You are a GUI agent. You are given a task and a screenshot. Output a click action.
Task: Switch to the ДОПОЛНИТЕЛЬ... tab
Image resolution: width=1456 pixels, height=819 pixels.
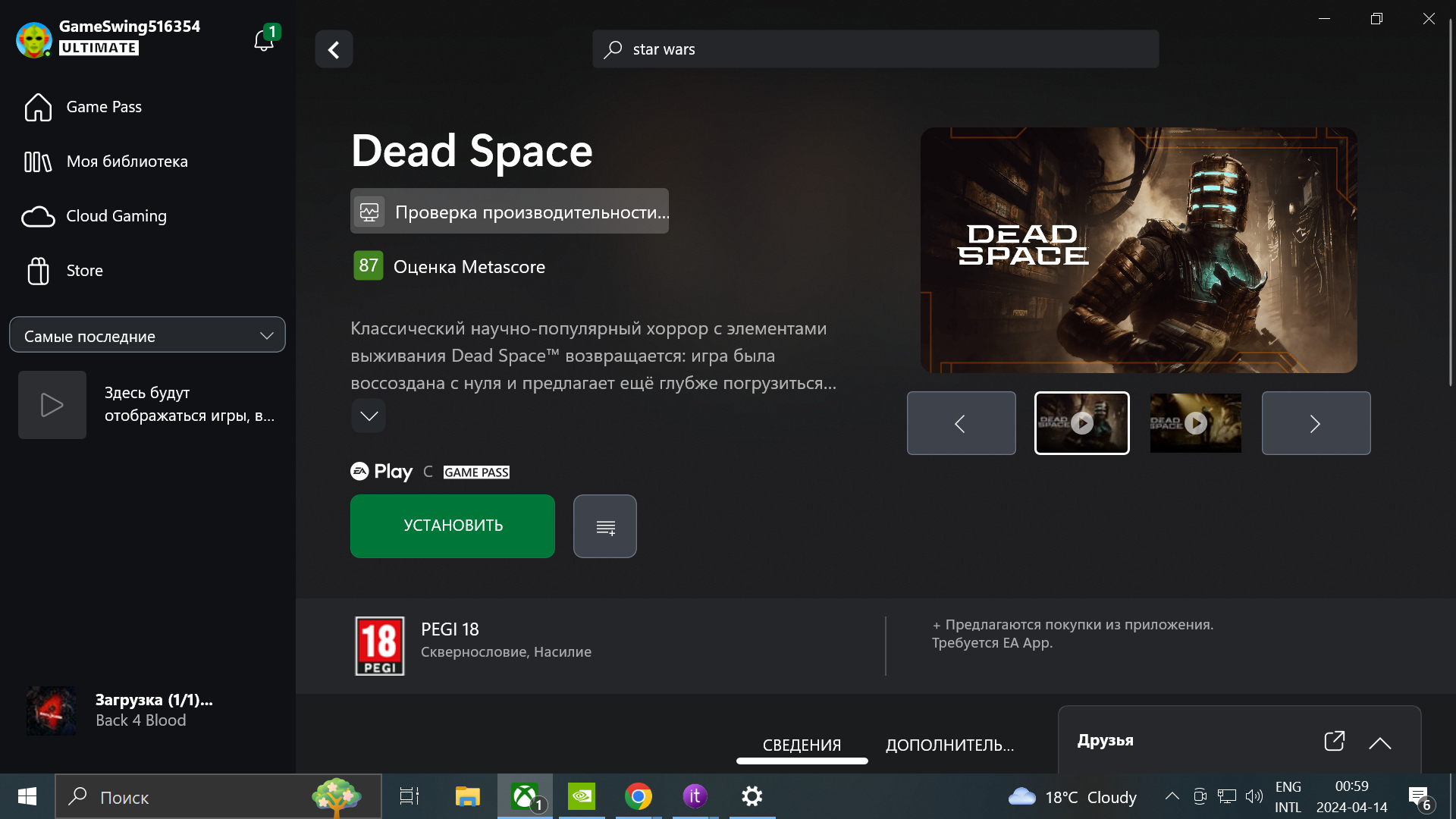coord(949,745)
